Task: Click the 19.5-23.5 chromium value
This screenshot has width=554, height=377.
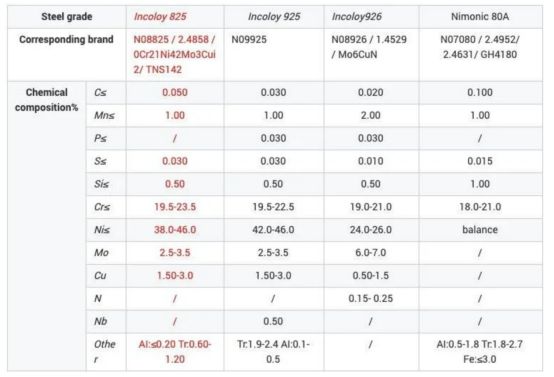Action: [x=175, y=207]
